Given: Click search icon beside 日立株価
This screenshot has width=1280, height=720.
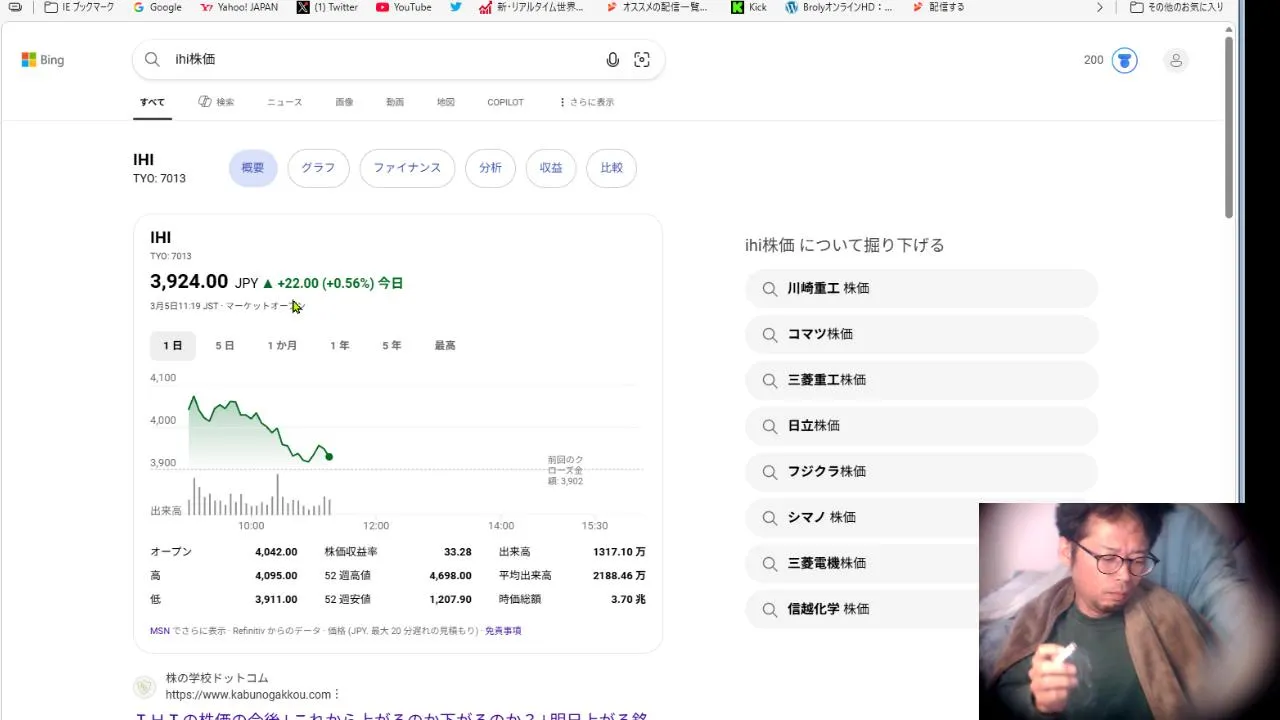Looking at the screenshot, I should 770,426.
